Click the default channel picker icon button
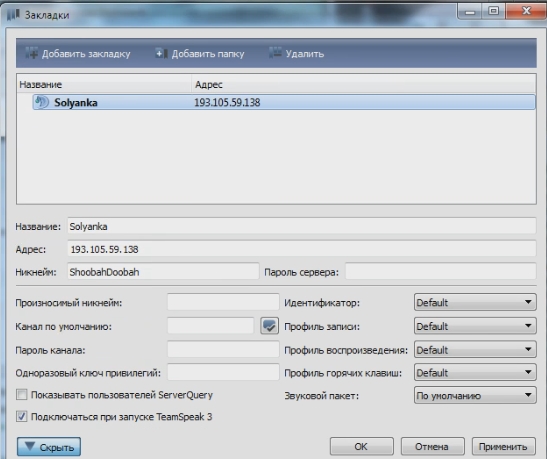Viewport: 547px width, 459px height. [269, 326]
